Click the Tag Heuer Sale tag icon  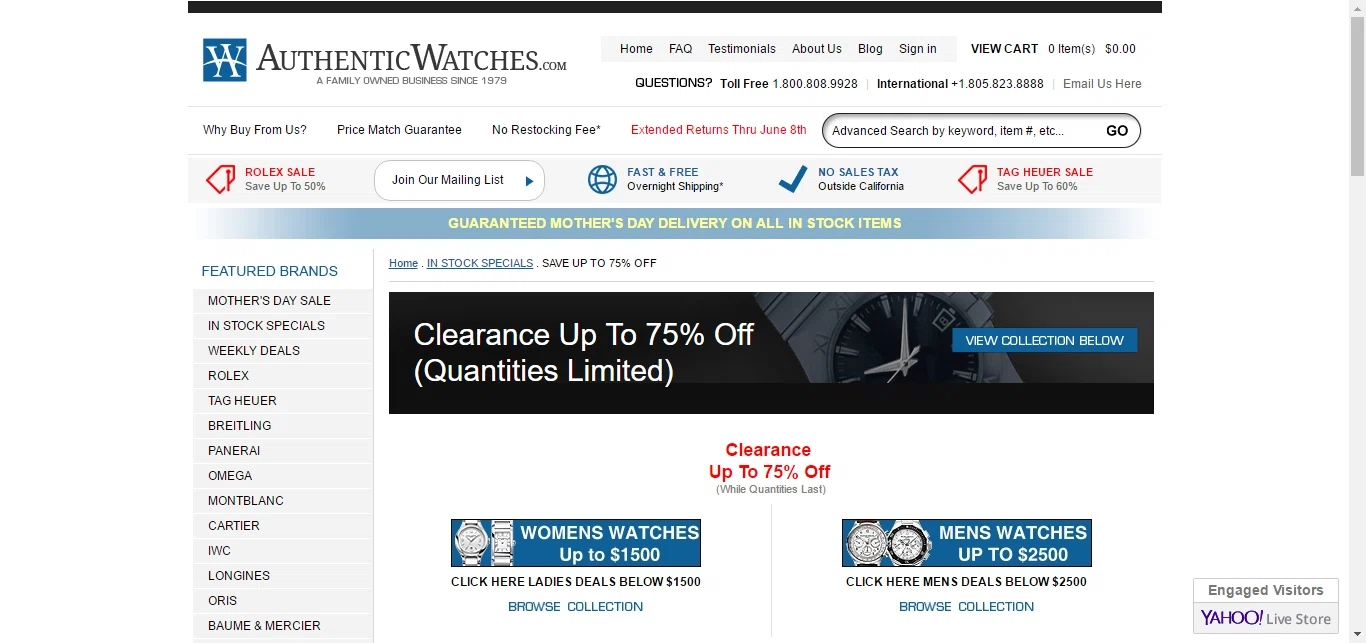pos(973,179)
